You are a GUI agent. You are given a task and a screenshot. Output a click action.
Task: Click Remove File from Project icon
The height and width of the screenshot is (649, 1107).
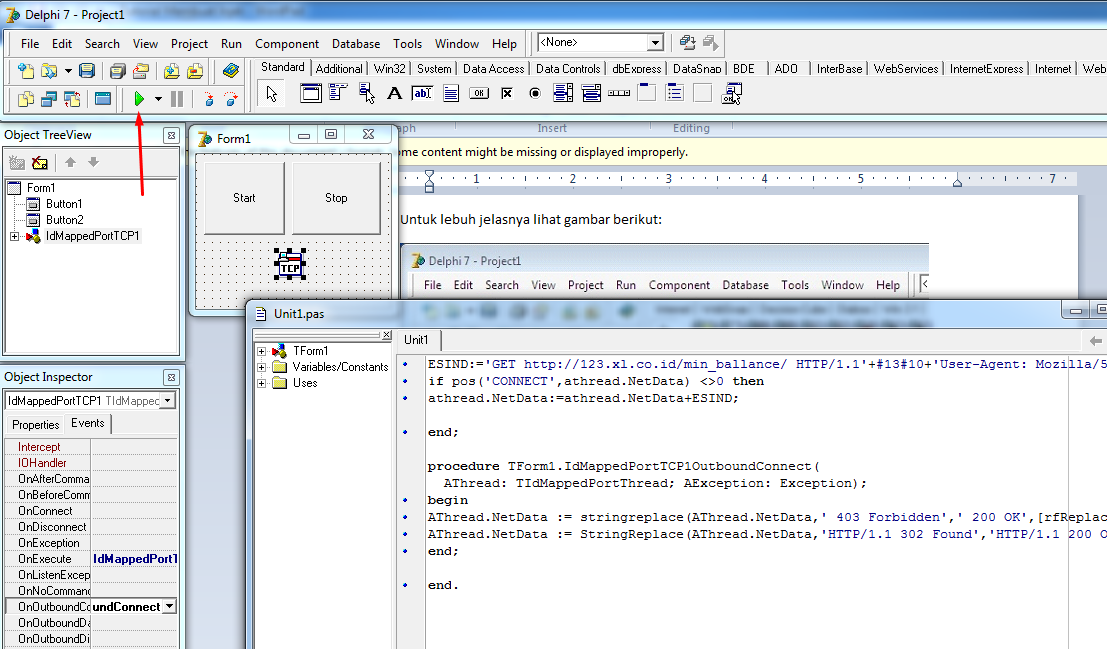point(195,71)
